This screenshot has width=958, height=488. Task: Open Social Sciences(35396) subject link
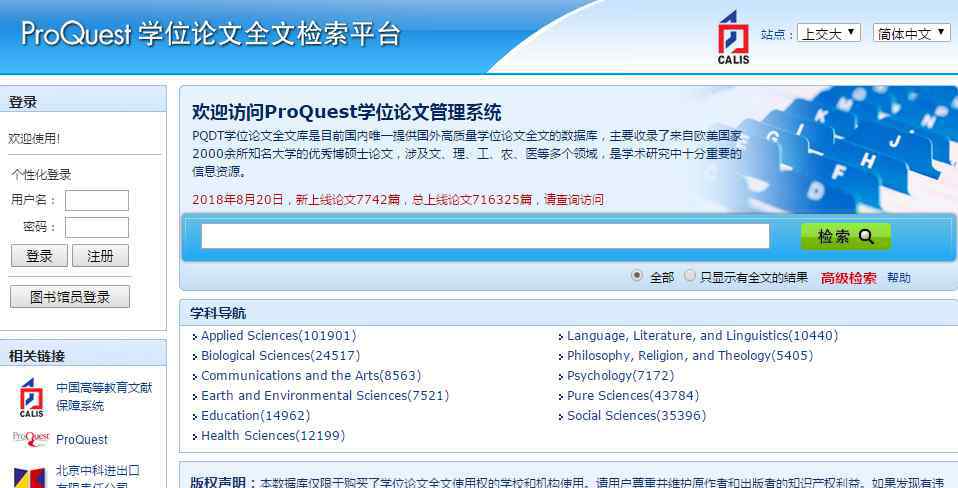(636, 416)
